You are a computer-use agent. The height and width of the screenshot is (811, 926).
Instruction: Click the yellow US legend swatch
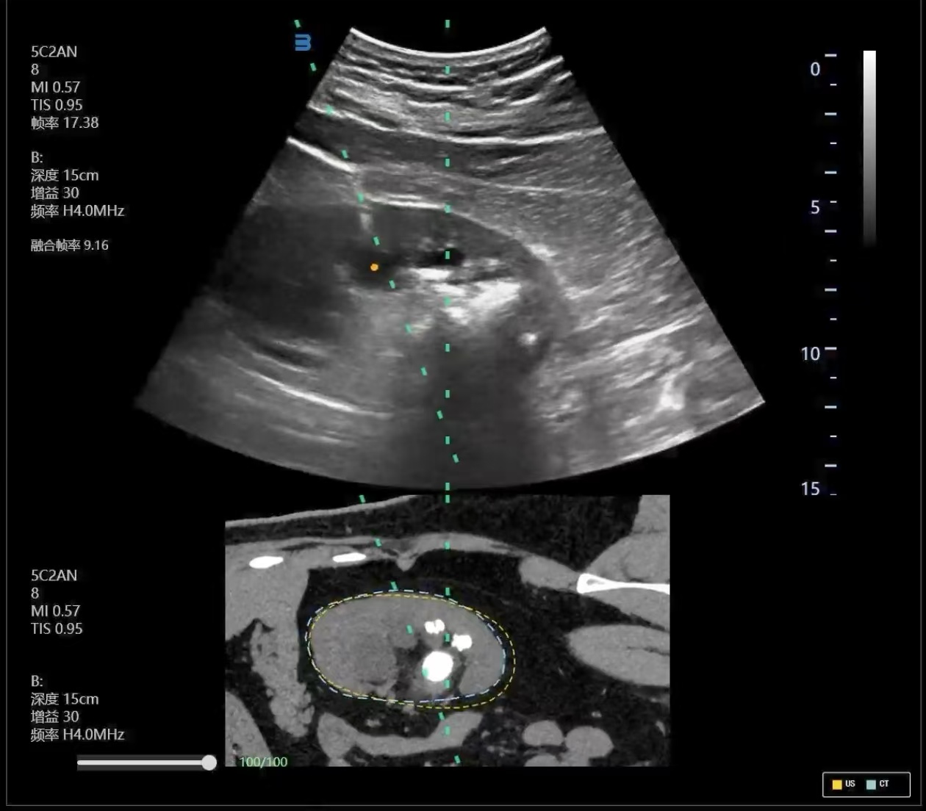(x=837, y=784)
